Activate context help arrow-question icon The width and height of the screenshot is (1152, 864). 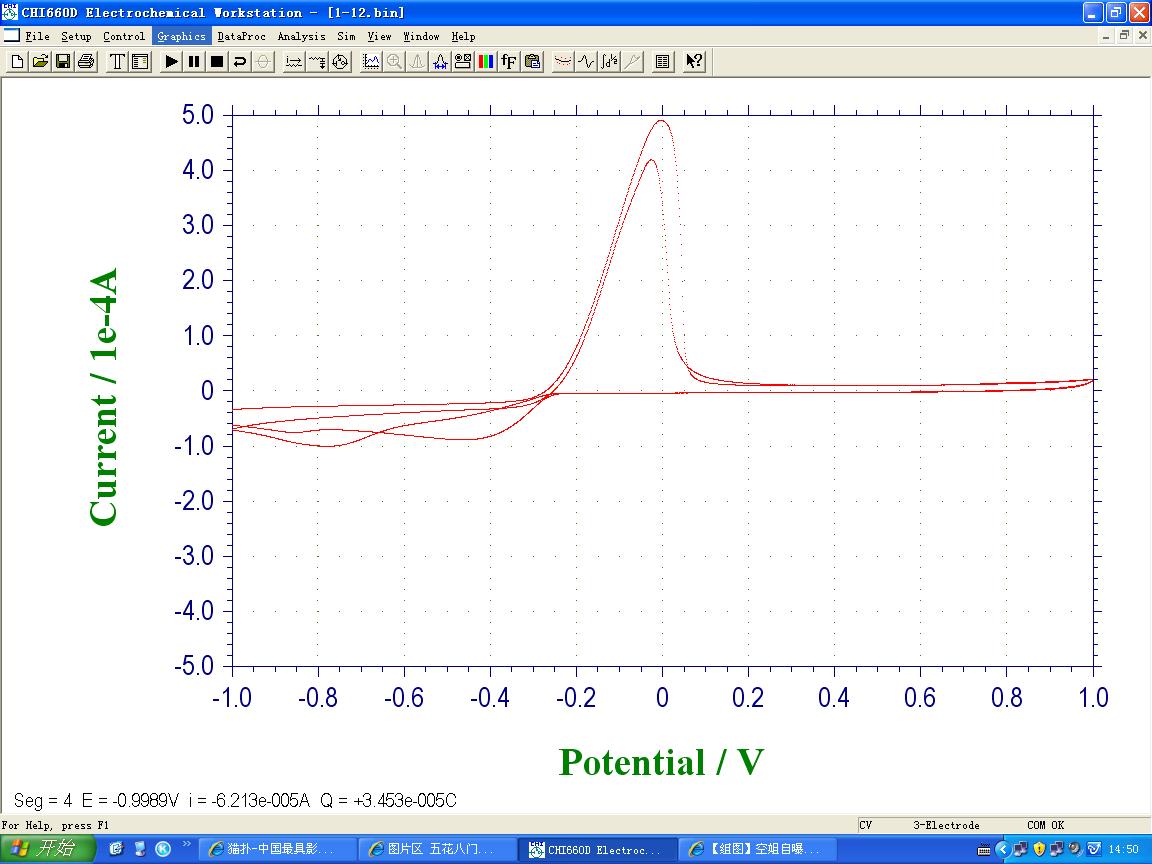click(694, 62)
